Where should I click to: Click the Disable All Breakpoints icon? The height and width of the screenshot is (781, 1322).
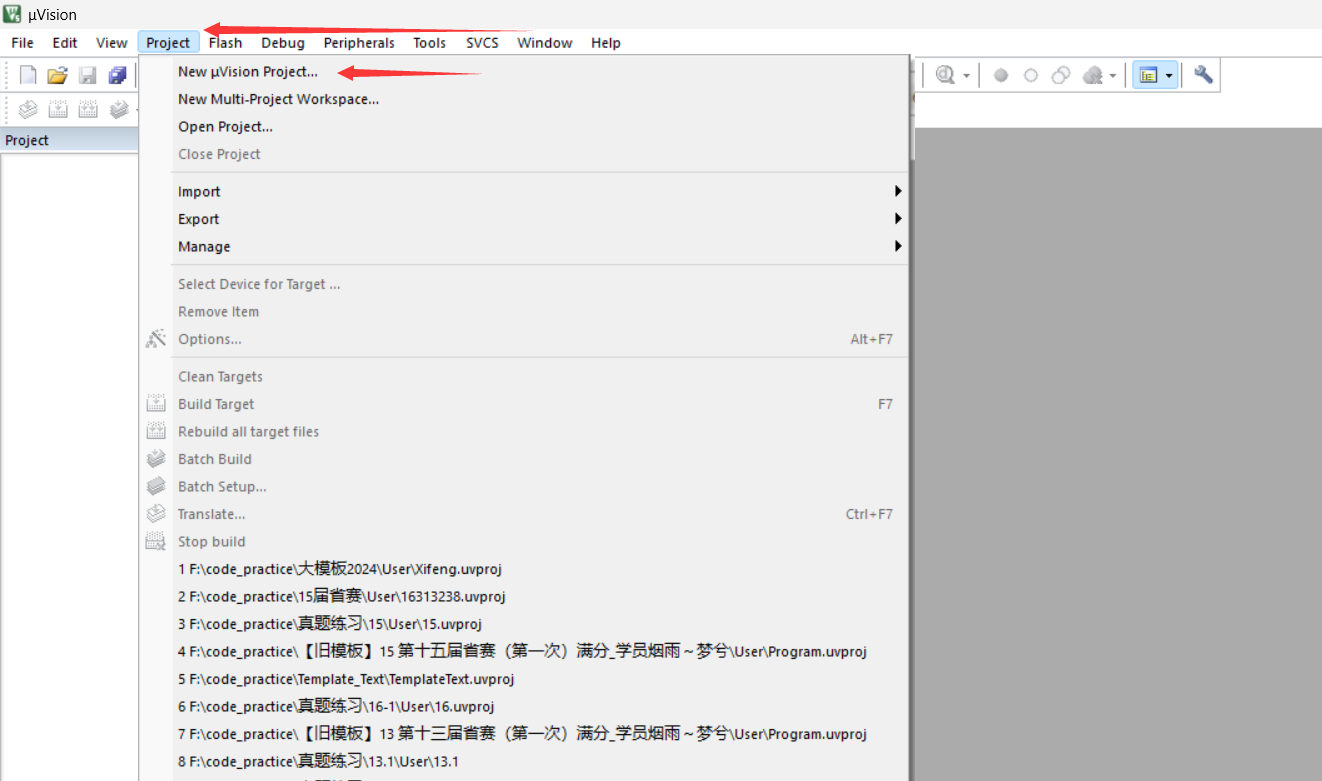1061,75
